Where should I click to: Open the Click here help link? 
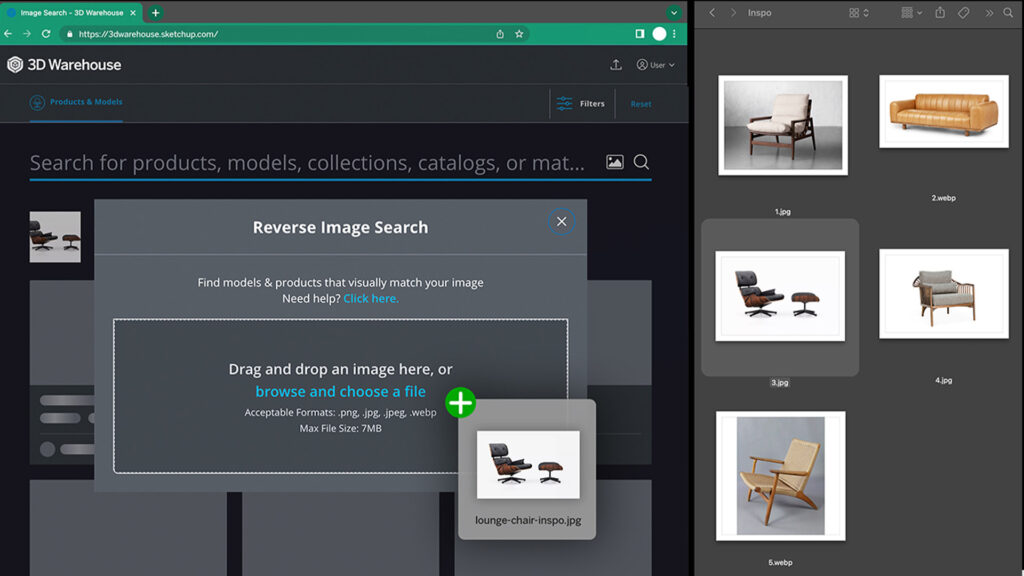[371, 298]
